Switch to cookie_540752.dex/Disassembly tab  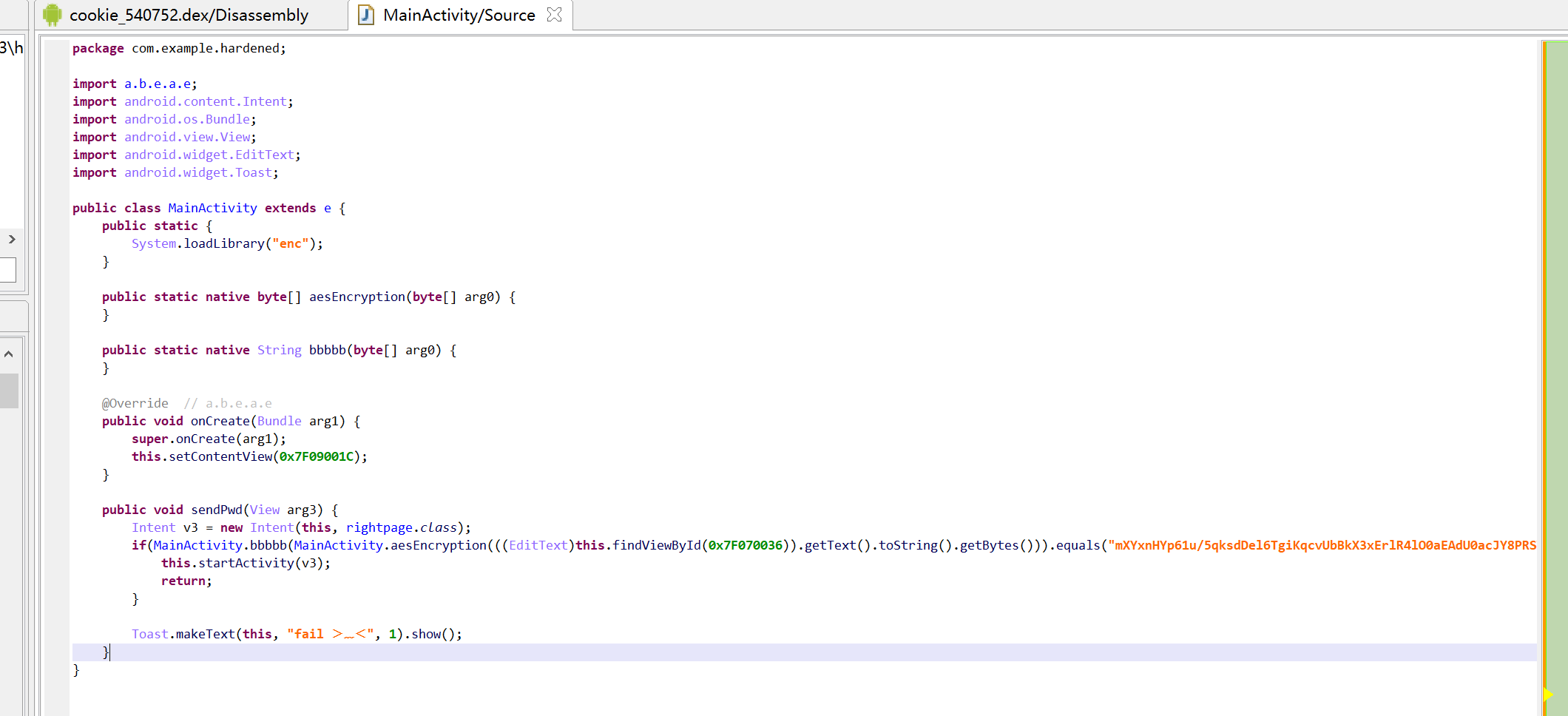[189, 15]
